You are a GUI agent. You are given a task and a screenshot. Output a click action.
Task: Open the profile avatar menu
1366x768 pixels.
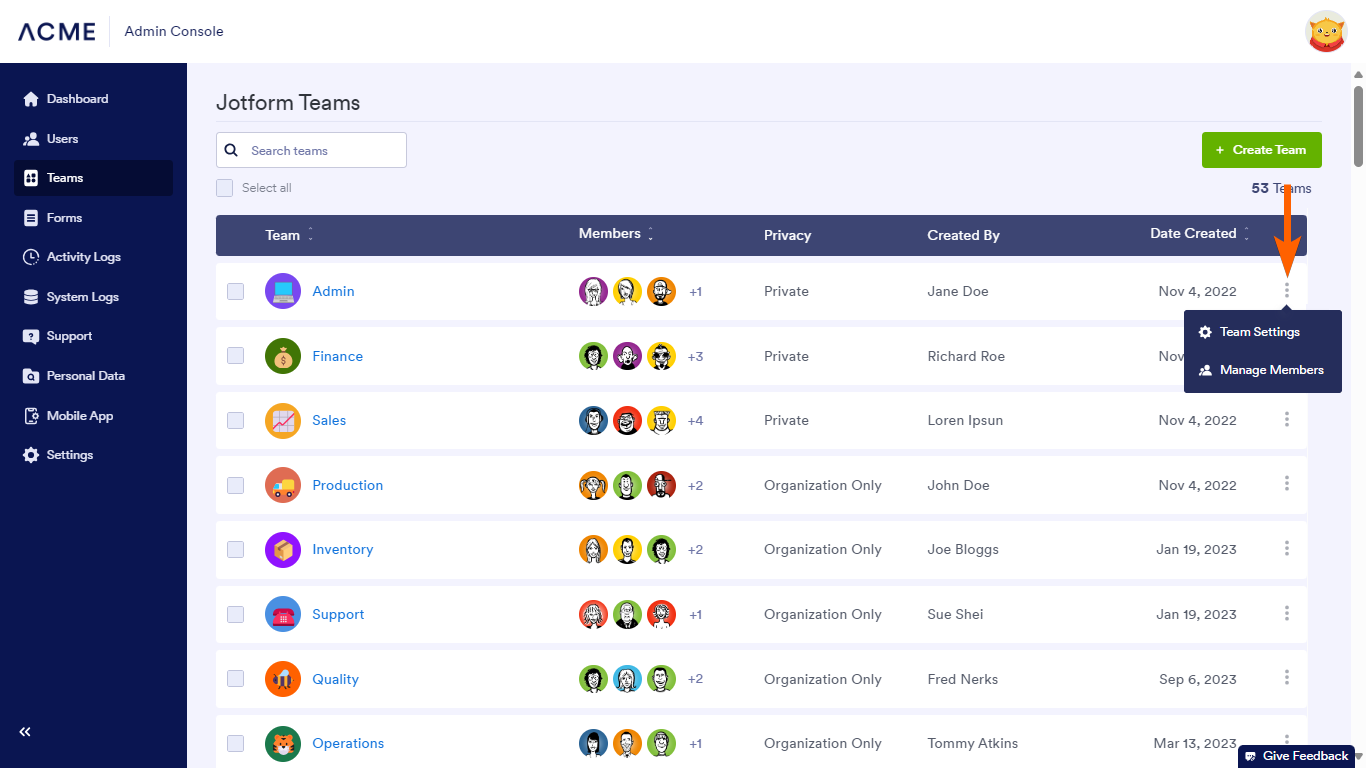(x=1327, y=31)
